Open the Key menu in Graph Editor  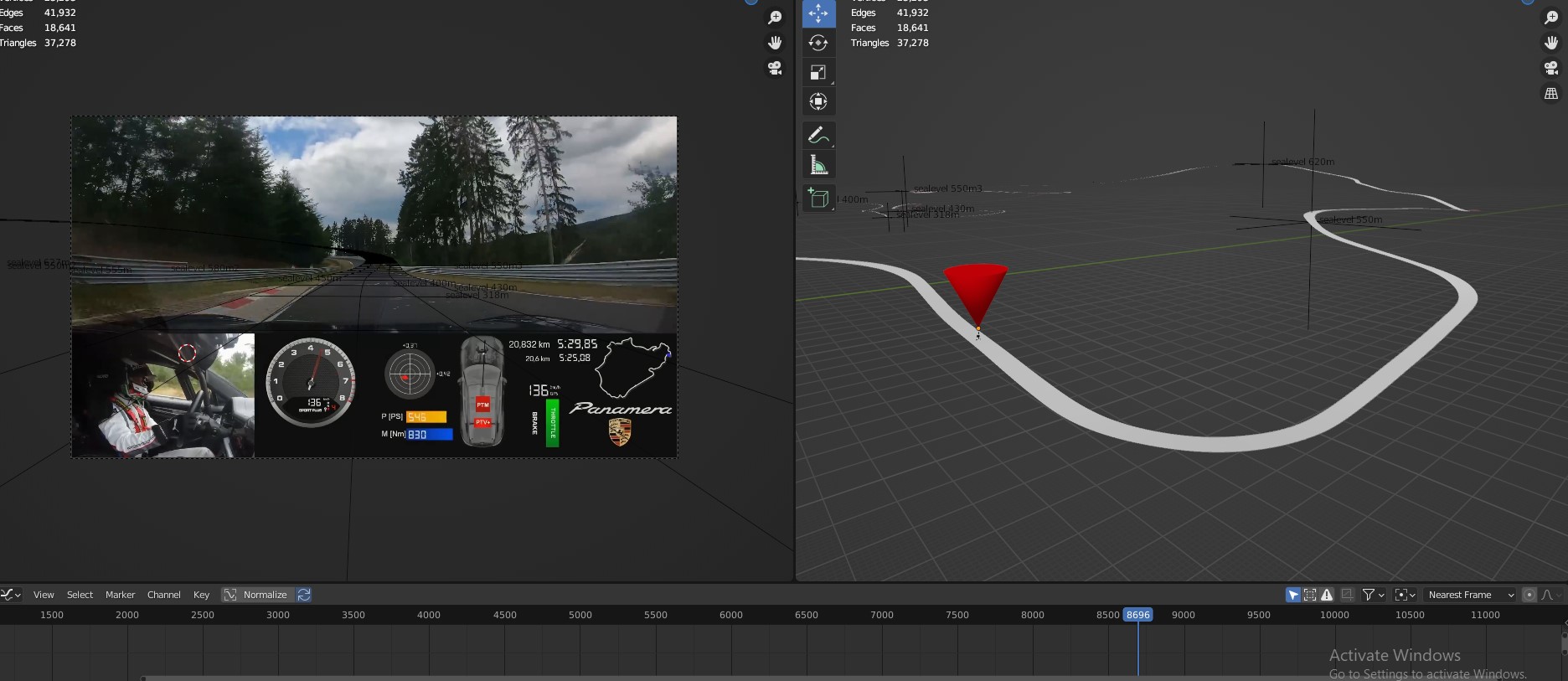point(201,595)
